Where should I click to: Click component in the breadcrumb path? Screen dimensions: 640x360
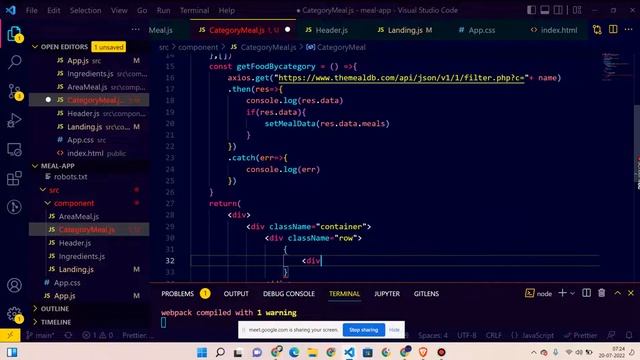click(x=198, y=47)
